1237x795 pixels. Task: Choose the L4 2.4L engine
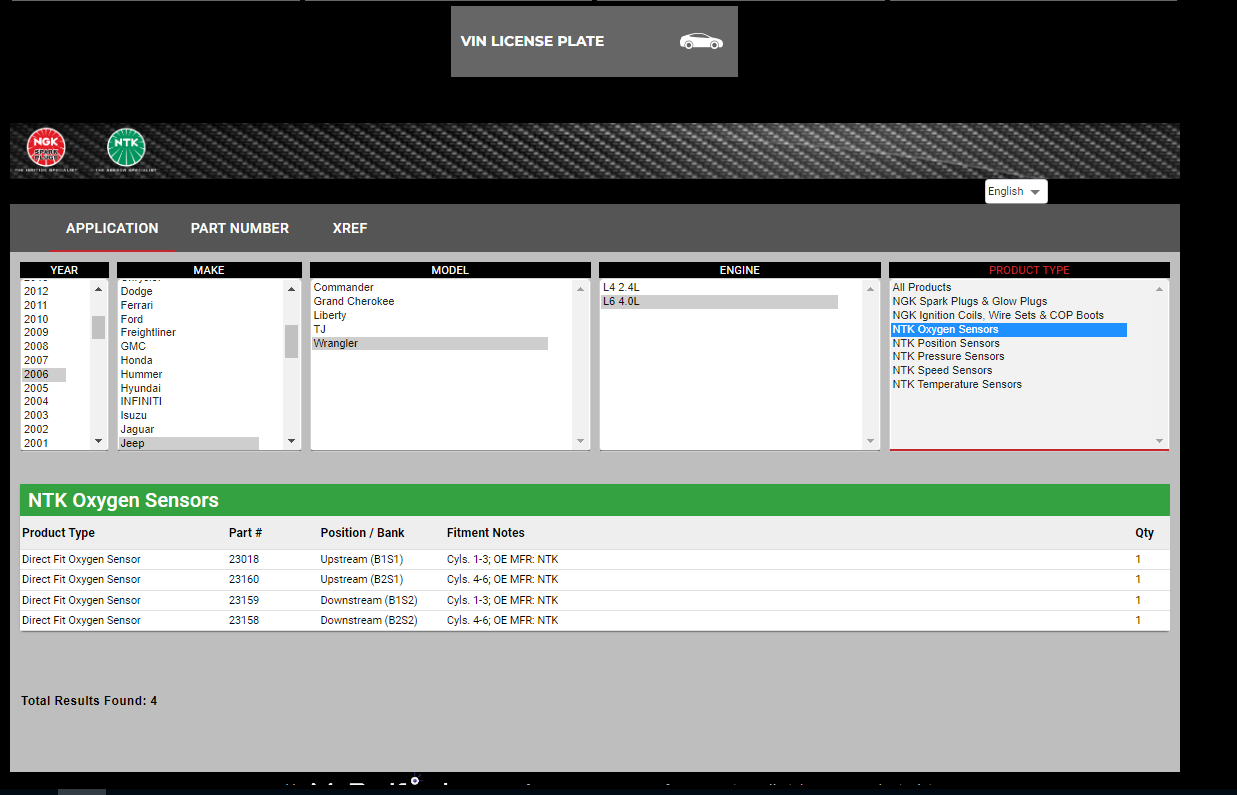tap(621, 287)
